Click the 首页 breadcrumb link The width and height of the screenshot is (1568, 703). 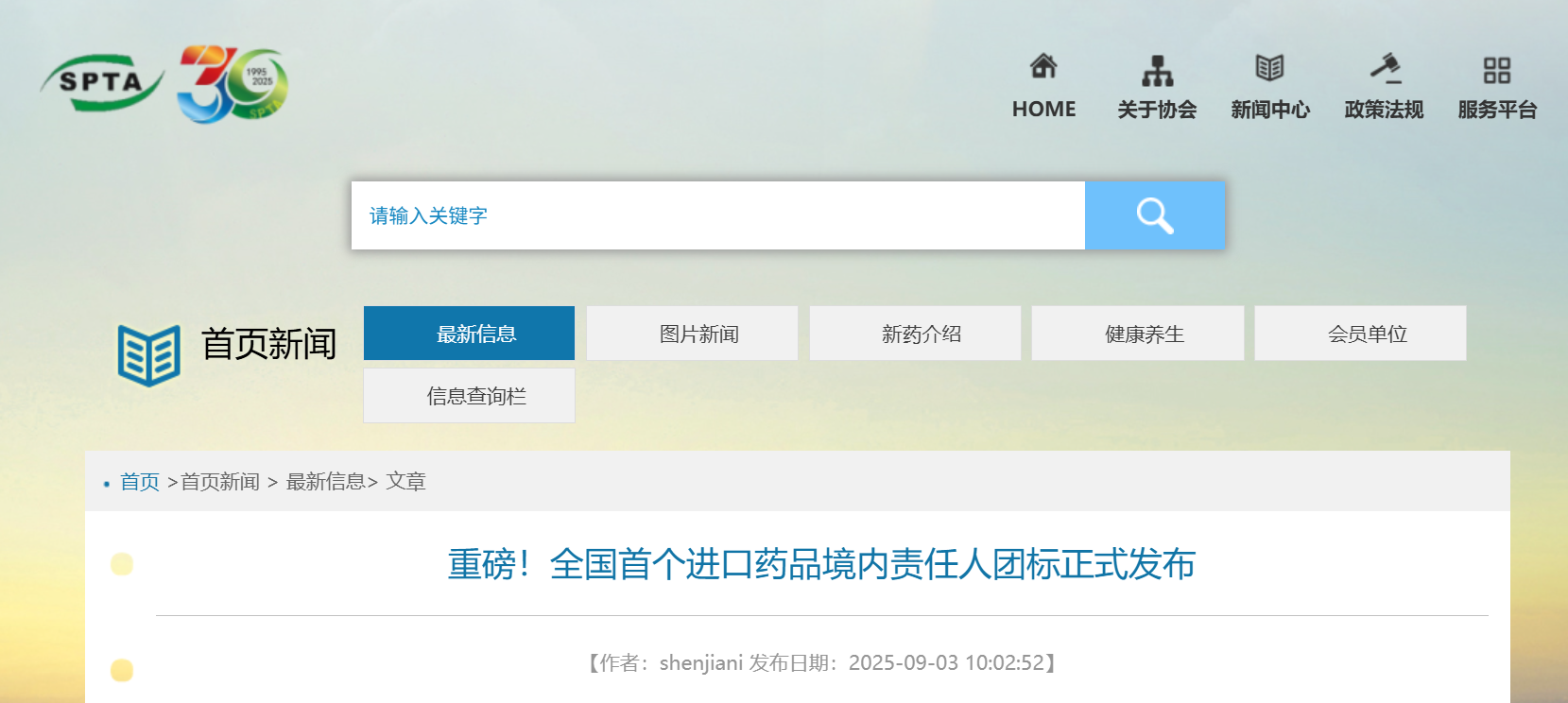(140, 482)
